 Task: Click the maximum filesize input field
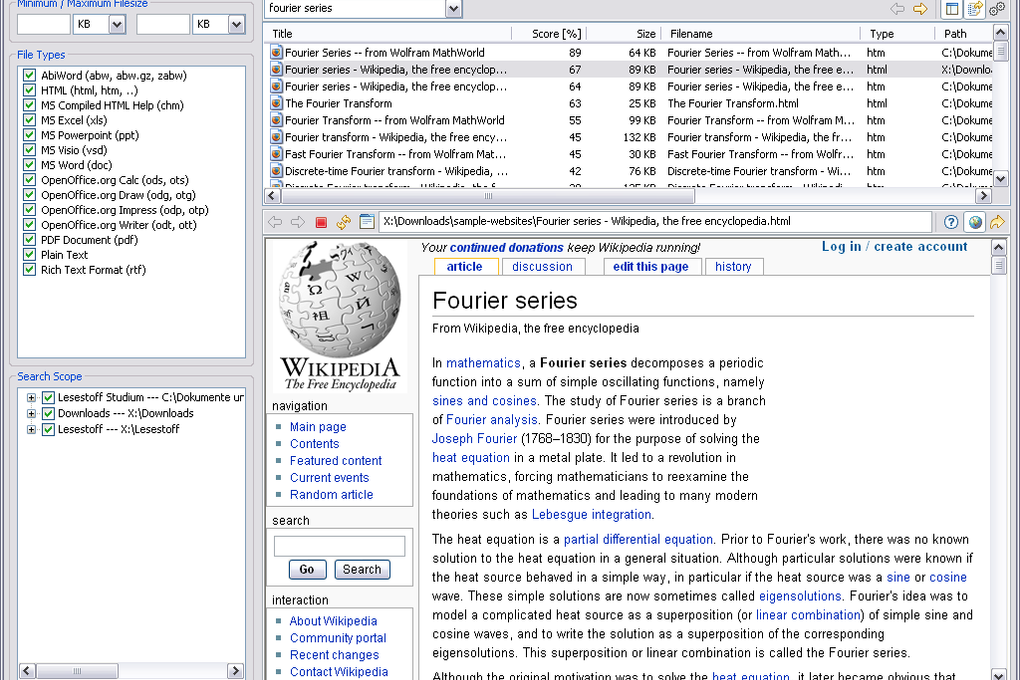coord(163,25)
